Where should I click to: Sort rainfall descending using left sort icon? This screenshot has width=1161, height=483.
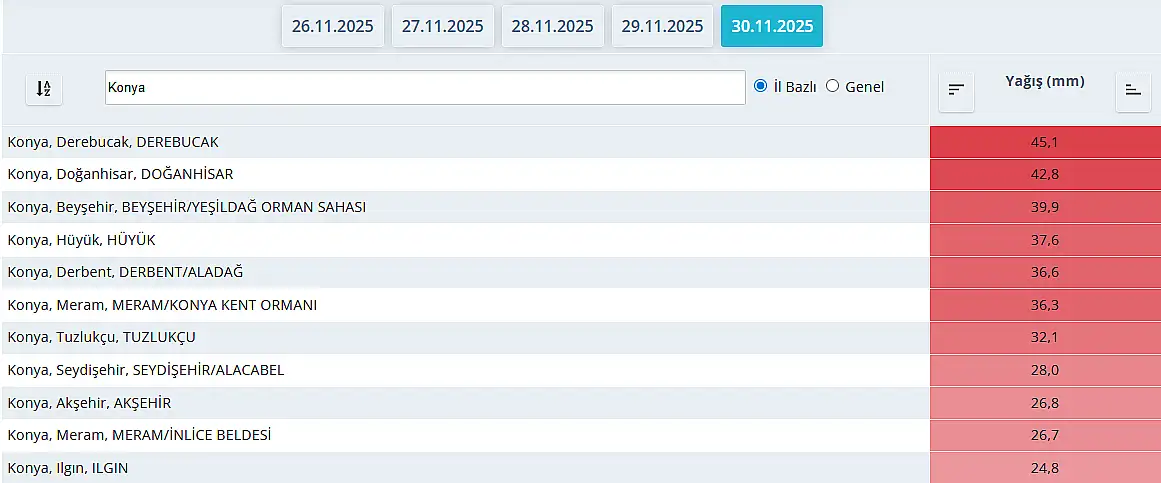pos(956,91)
